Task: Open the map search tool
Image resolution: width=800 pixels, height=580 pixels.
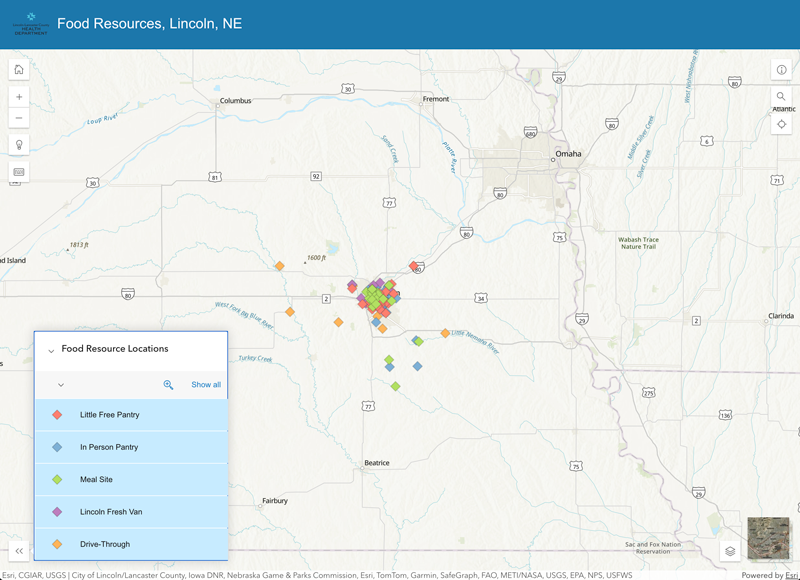Action: (x=781, y=96)
